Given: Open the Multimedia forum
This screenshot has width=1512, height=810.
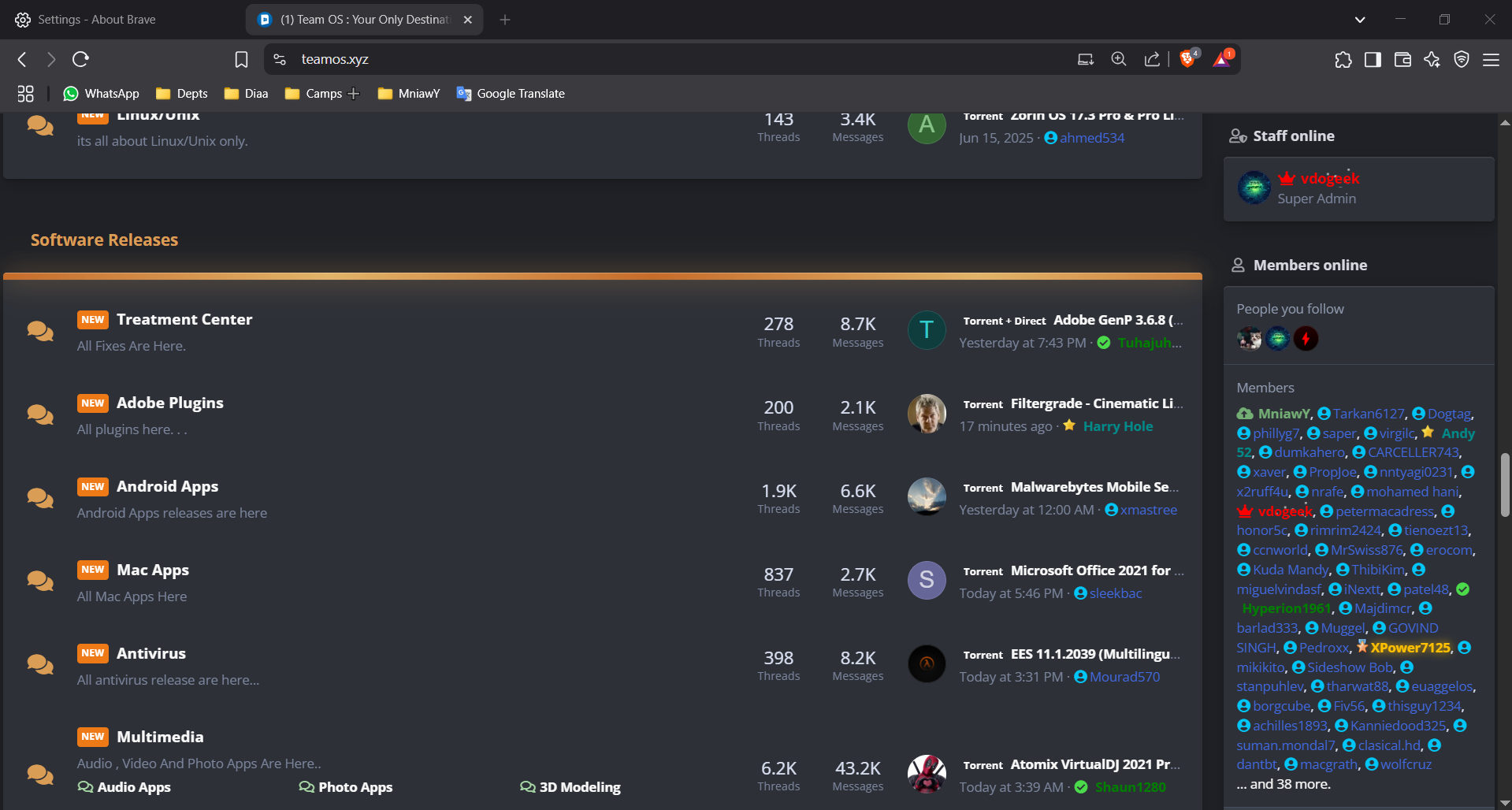Looking at the screenshot, I should 160,737.
